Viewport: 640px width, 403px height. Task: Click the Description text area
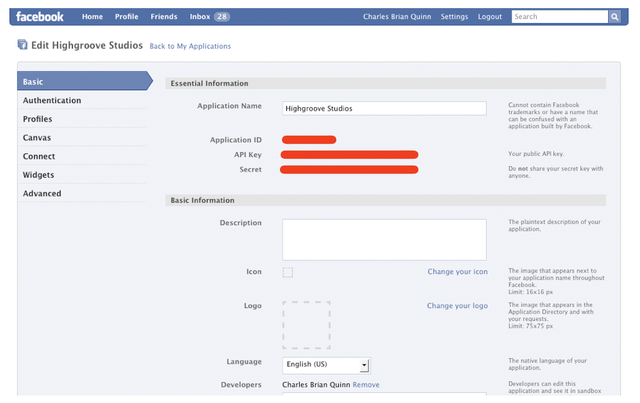click(384, 240)
